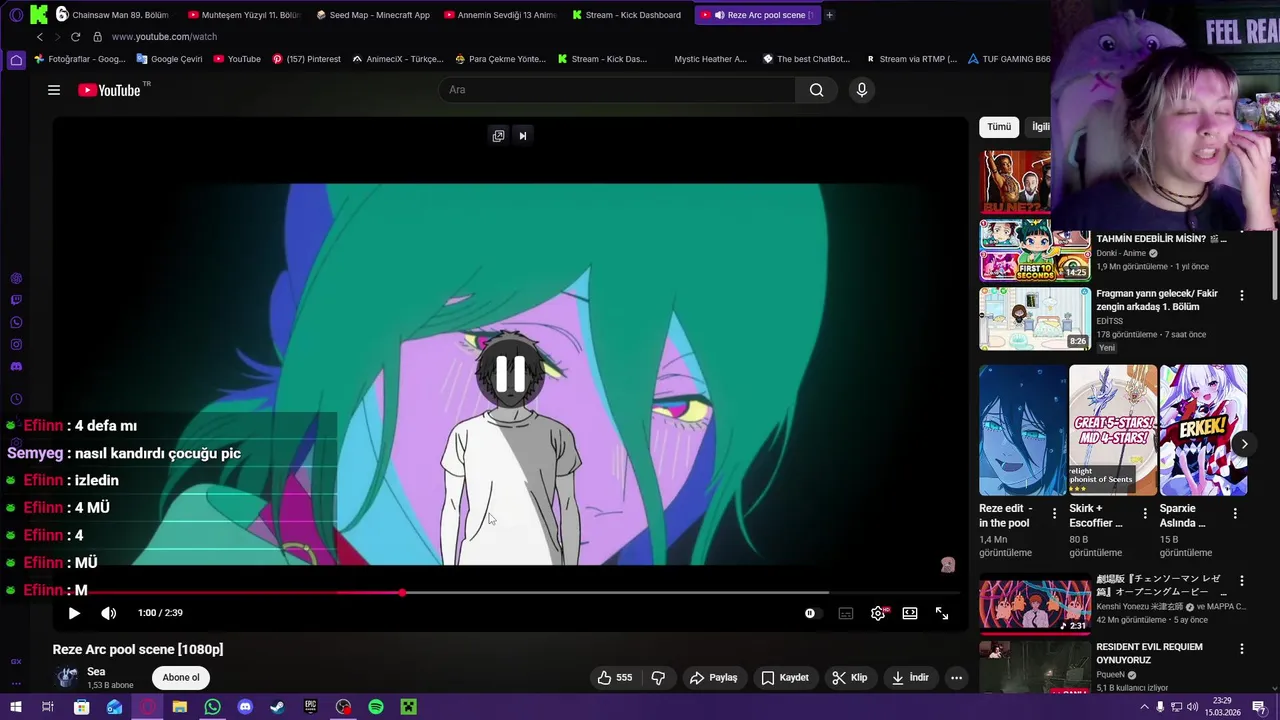Open the AnimeciX bookmark

(397, 59)
